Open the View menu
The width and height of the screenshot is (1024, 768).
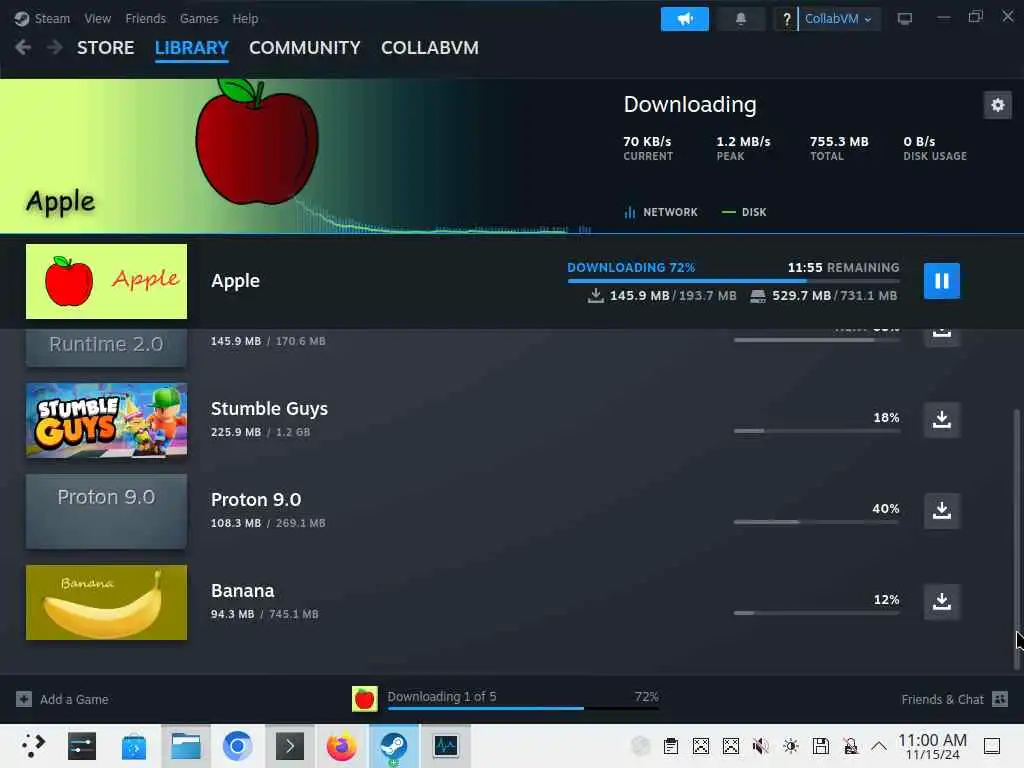pyautogui.click(x=97, y=19)
